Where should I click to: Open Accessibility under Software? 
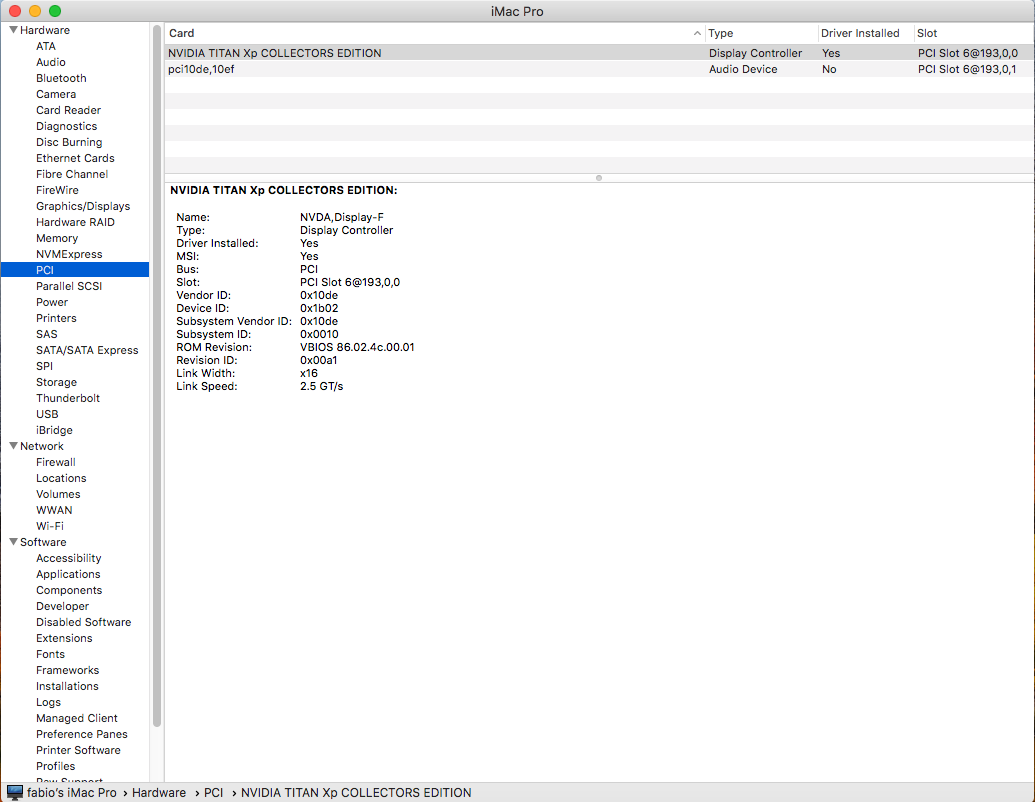pos(69,558)
